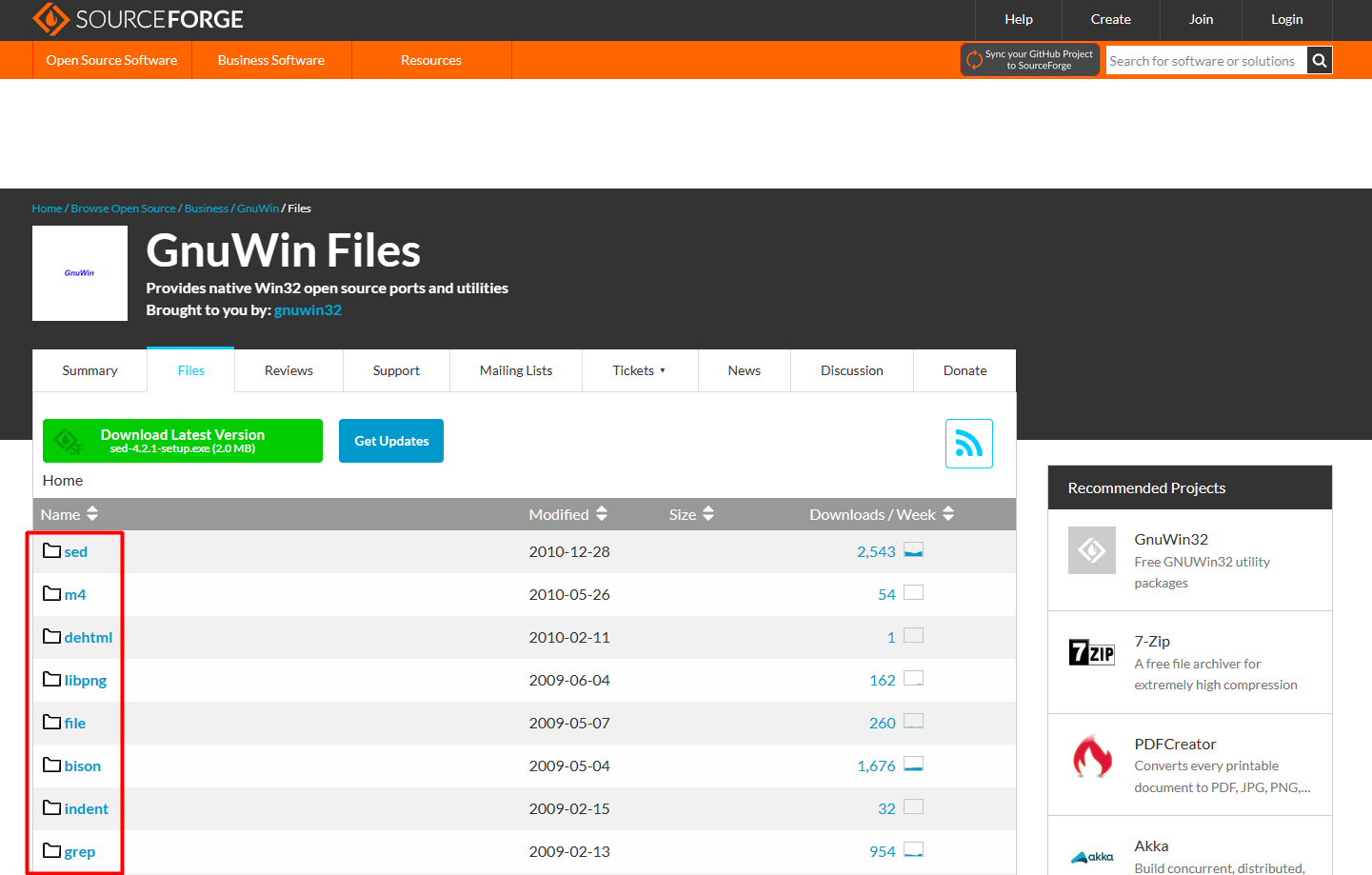Click the GnuWin32 recommended project icon
Viewport: 1372px width, 875px height.
[x=1091, y=550]
